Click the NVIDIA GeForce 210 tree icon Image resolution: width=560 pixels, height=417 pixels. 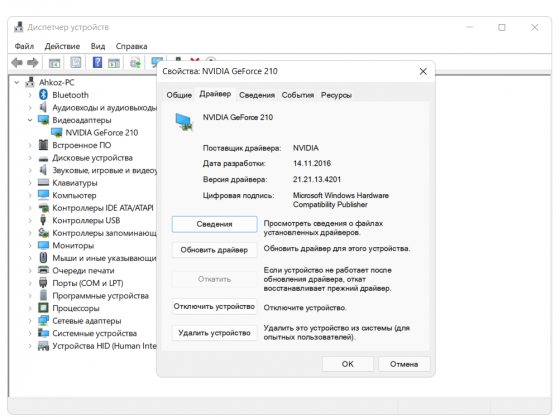tap(56, 132)
